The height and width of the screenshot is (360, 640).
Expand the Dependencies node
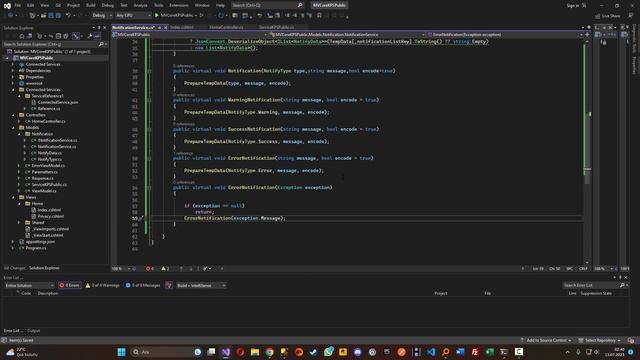[x=13, y=71]
